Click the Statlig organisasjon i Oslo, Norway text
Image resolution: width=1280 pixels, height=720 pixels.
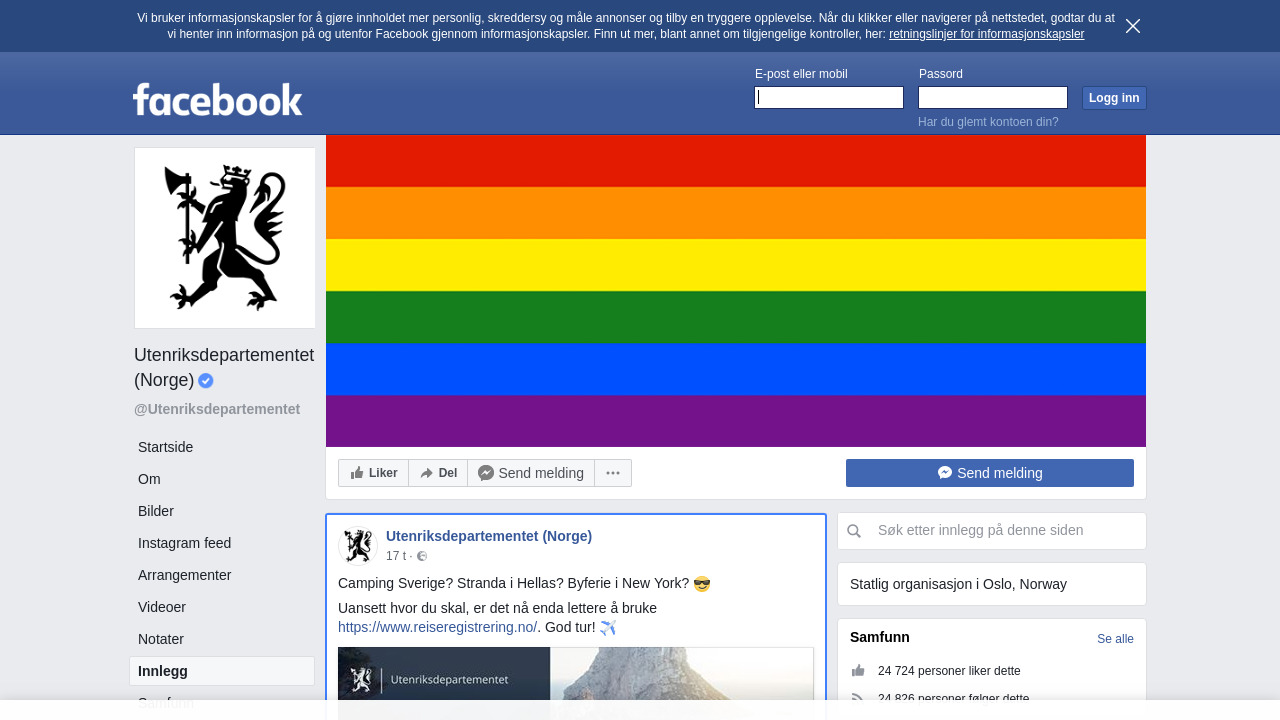tap(958, 584)
